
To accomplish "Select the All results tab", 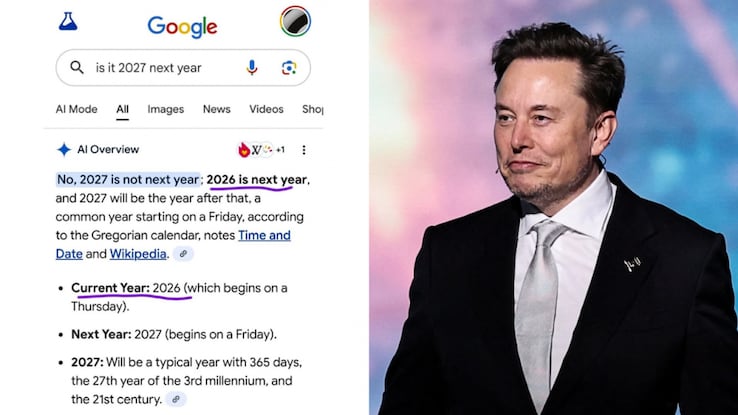I will coord(122,109).
